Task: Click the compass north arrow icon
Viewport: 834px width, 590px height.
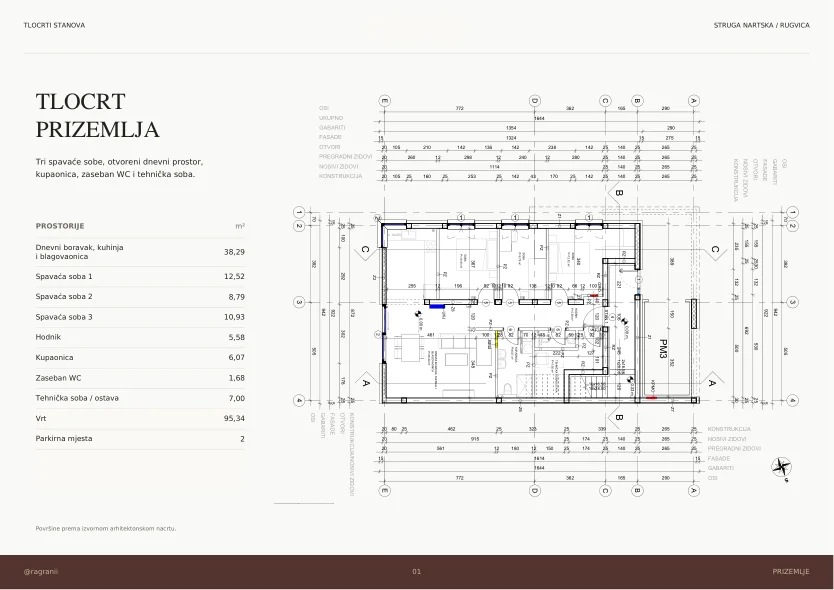Action: point(781,468)
